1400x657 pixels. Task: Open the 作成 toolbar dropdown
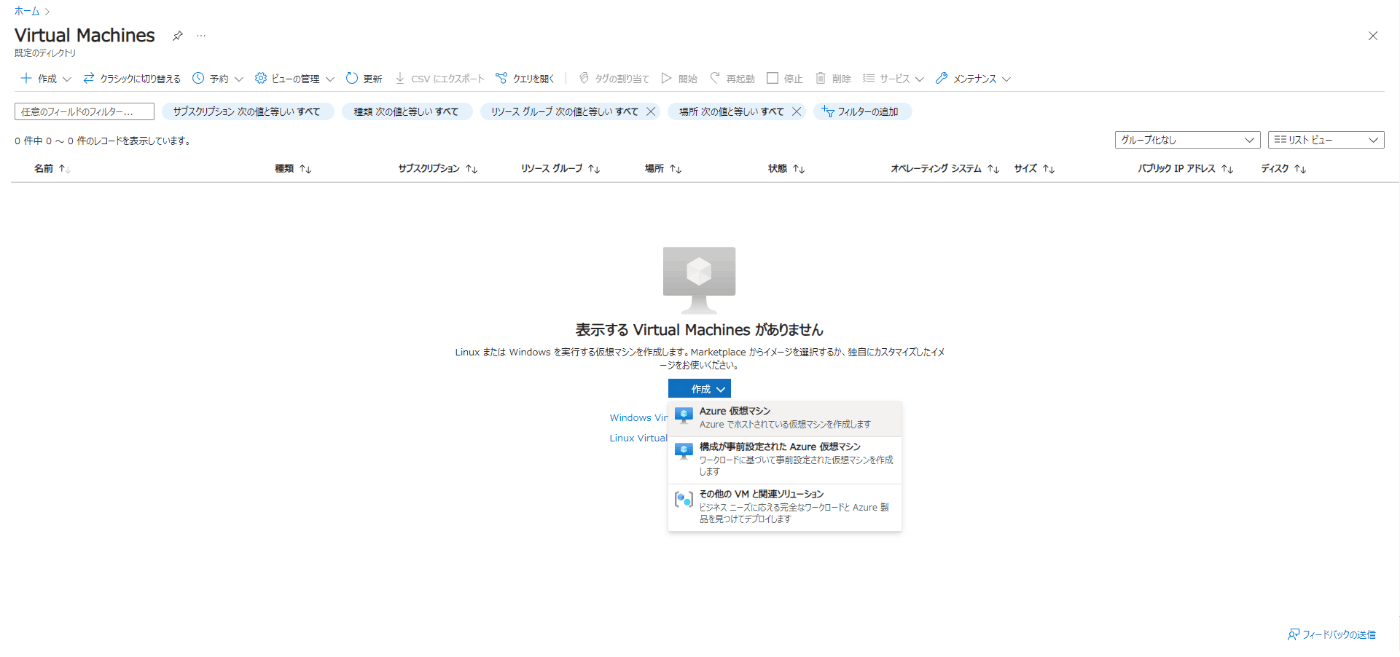pos(46,78)
